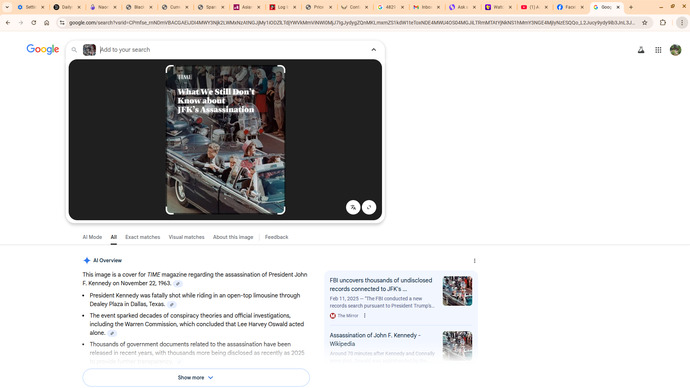Click the image search crop button

point(369,207)
